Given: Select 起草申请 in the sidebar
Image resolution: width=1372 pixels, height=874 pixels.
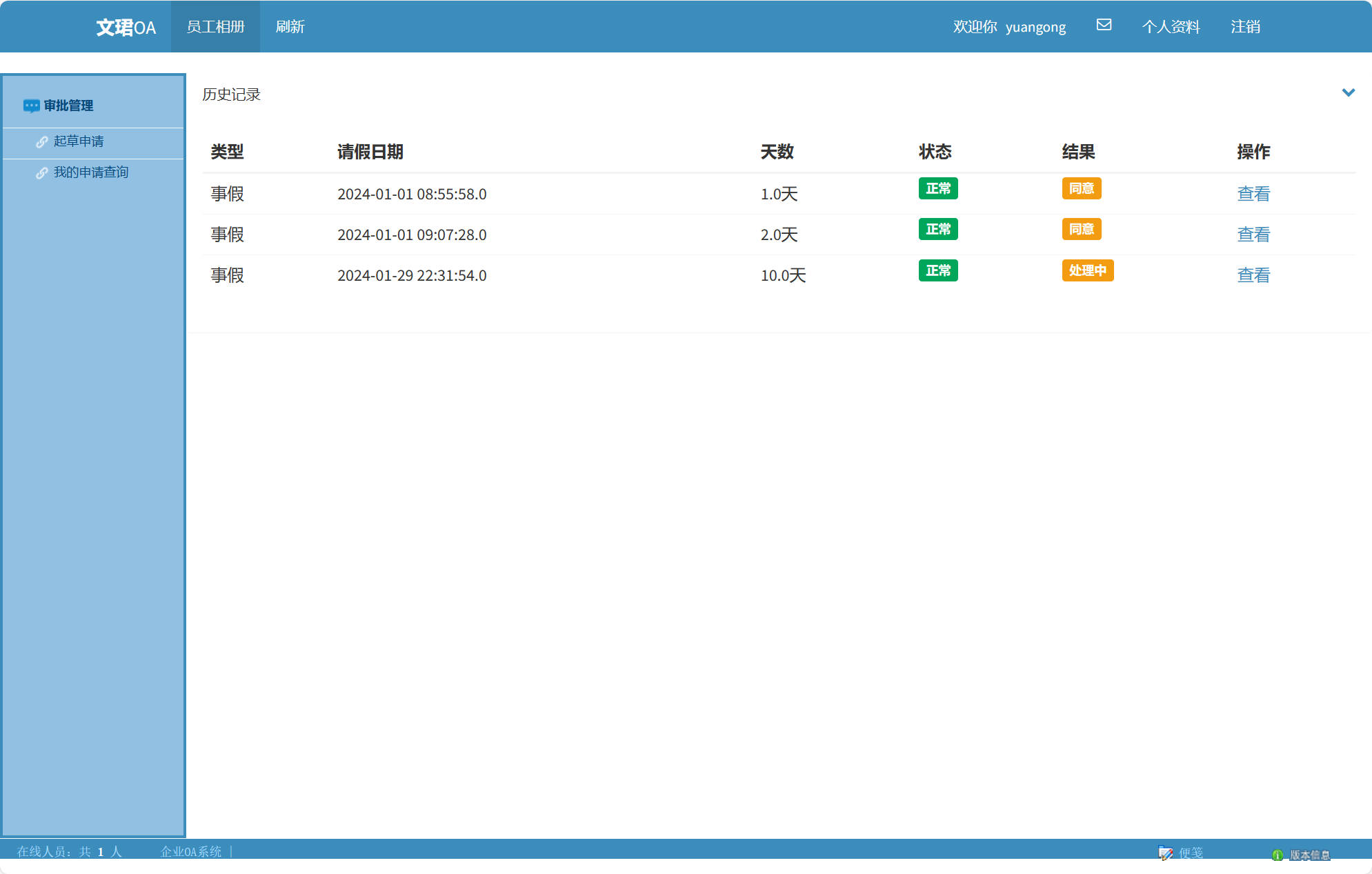Looking at the screenshot, I should [79, 141].
